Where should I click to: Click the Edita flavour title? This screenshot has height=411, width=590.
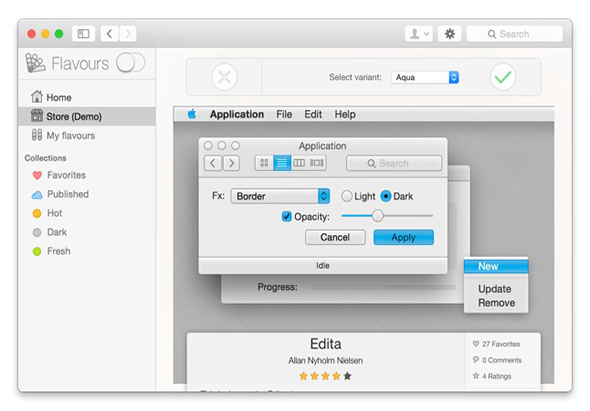pyautogui.click(x=325, y=344)
